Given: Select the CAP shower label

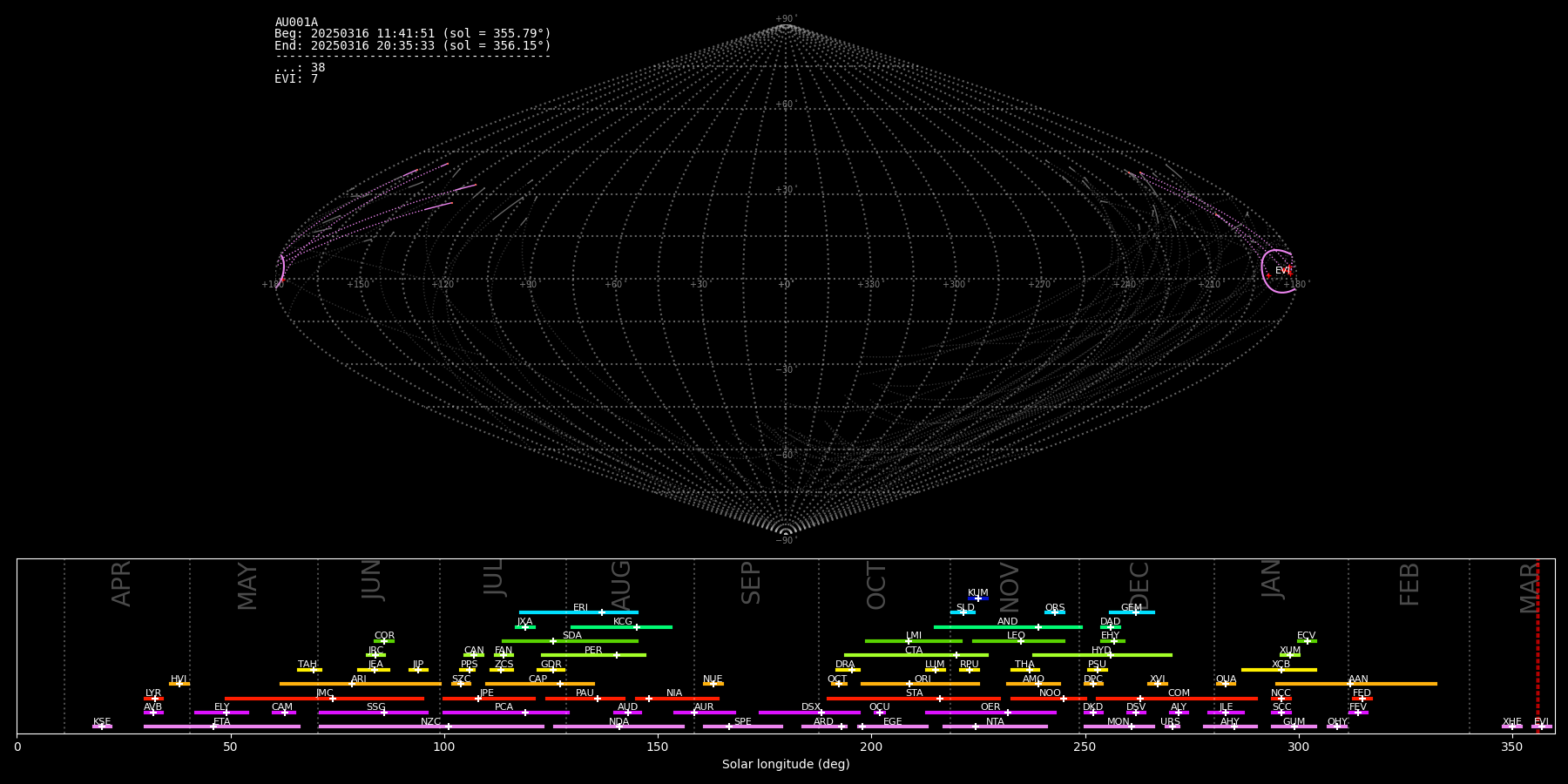Looking at the screenshot, I should click(537, 679).
